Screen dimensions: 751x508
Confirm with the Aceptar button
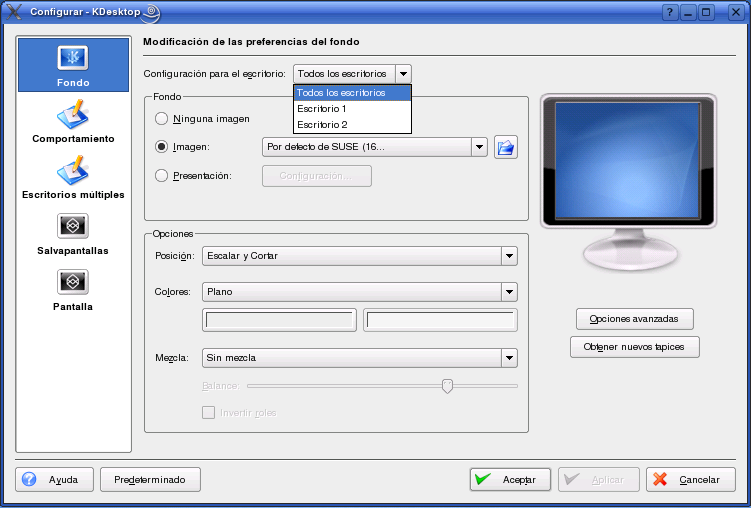(x=510, y=480)
